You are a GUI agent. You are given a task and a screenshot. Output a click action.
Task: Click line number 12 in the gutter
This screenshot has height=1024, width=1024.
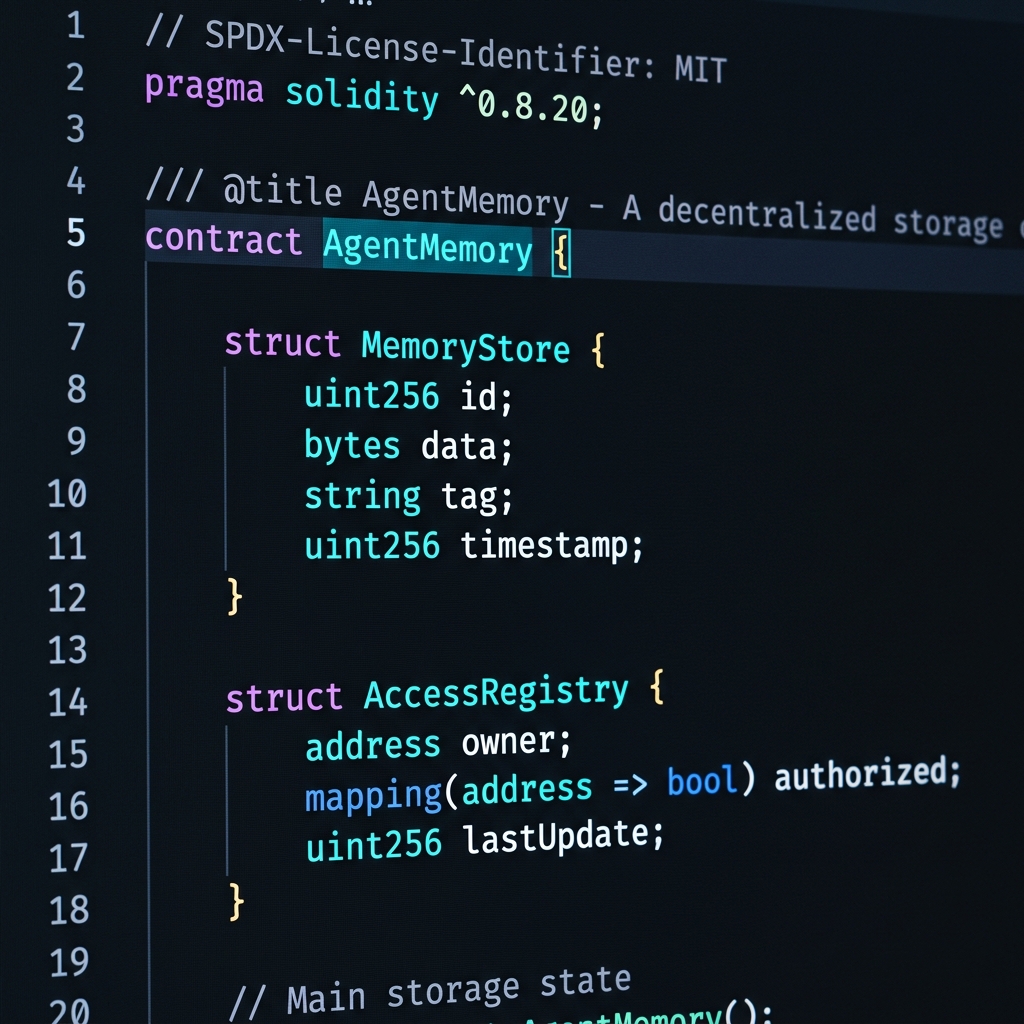pyautogui.click(x=67, y=598)
